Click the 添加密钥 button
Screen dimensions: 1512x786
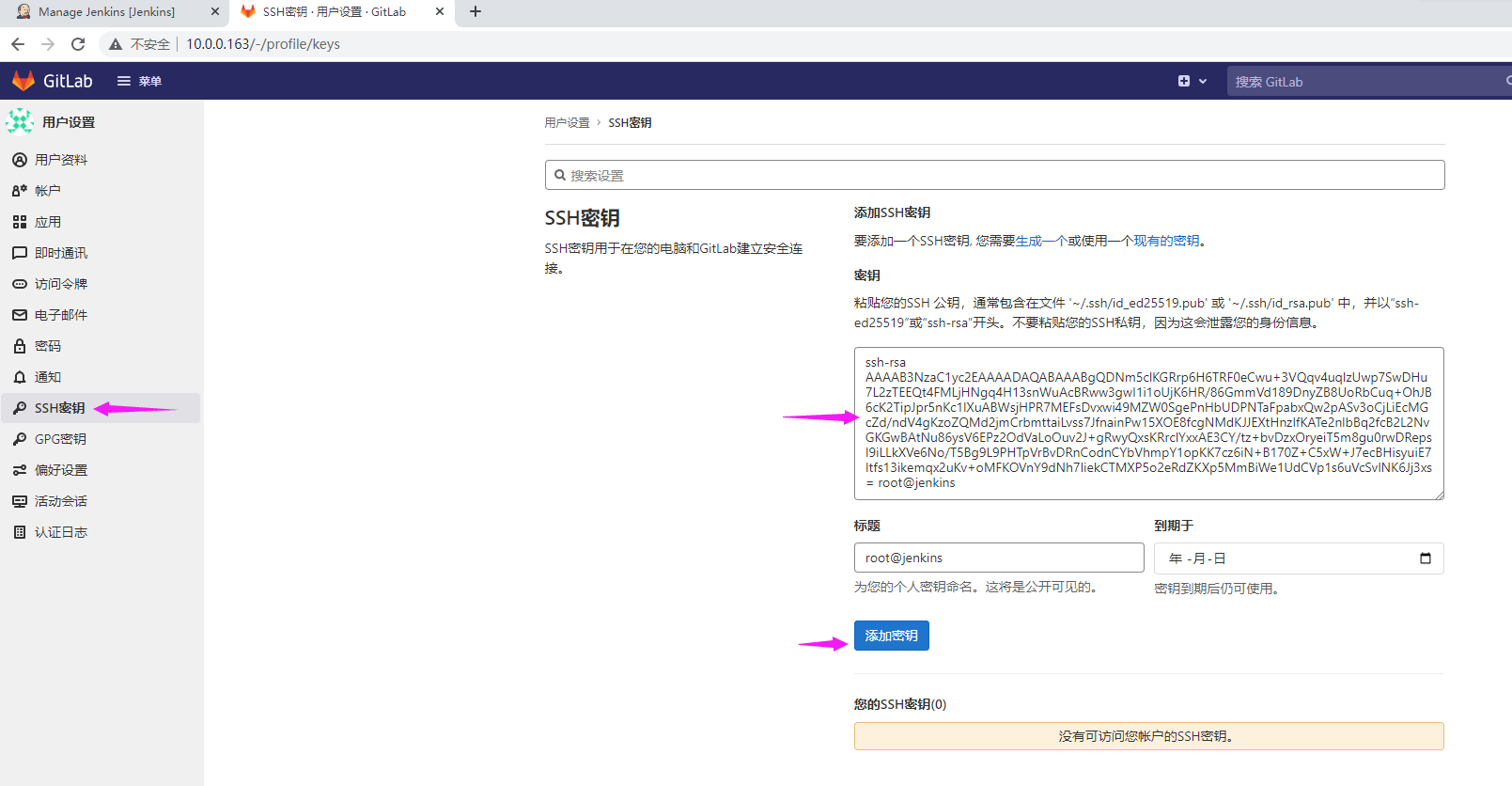pos(892,636)
